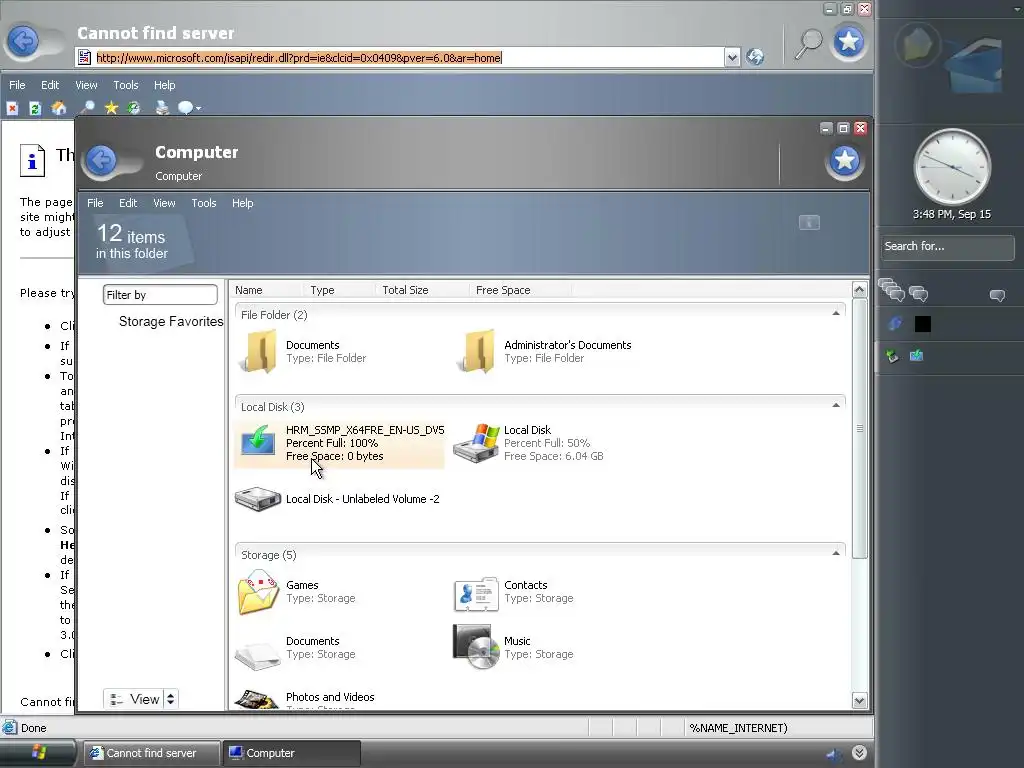The image size is (1024, 768).
Task: Select Local Disk - Unlabeled Volume -2 icon
Action: click(258, 499)
